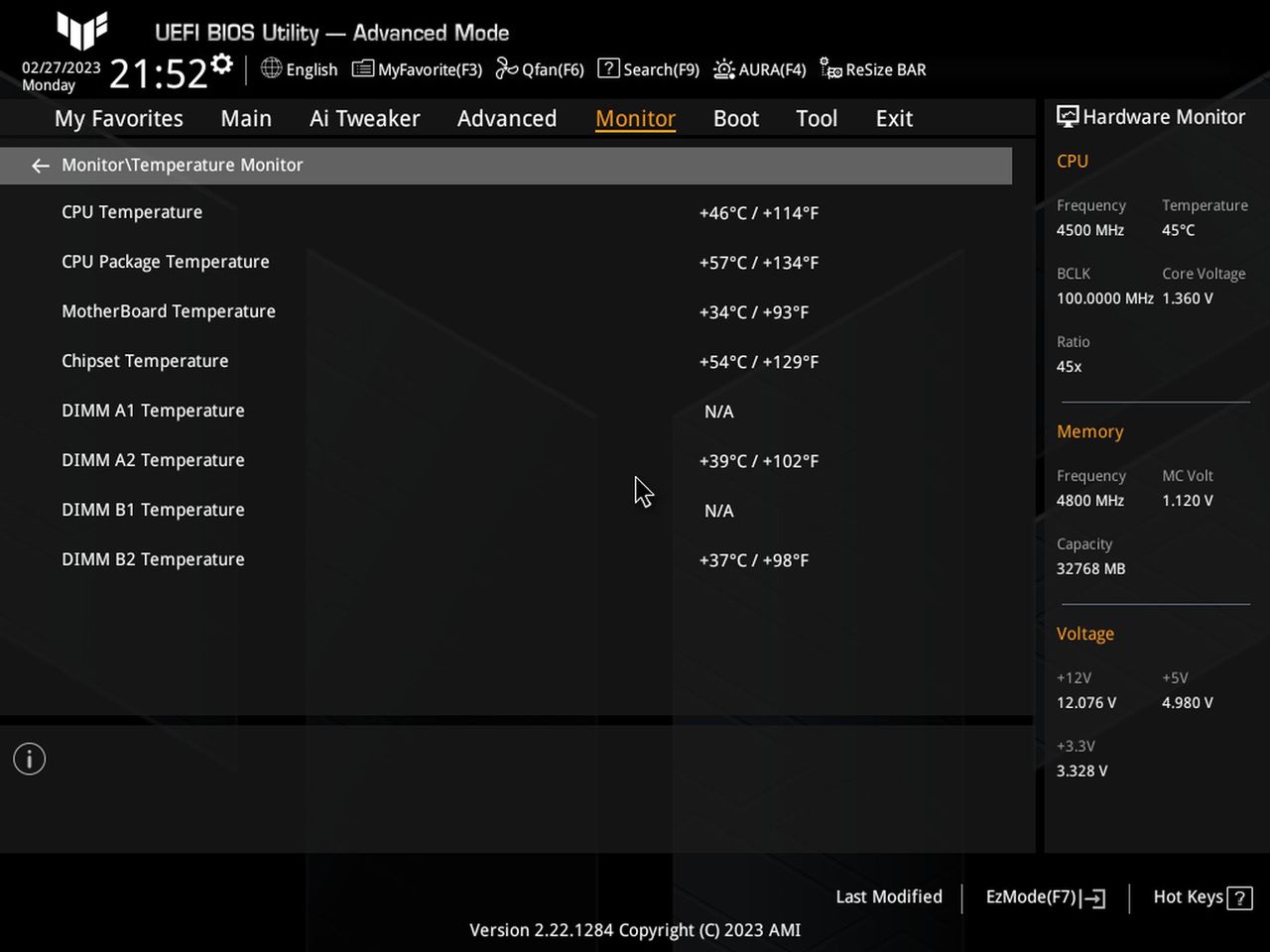Click the TUF logo at top left
The height and width of the screenshot is (952, 1270).
[81, 30]
